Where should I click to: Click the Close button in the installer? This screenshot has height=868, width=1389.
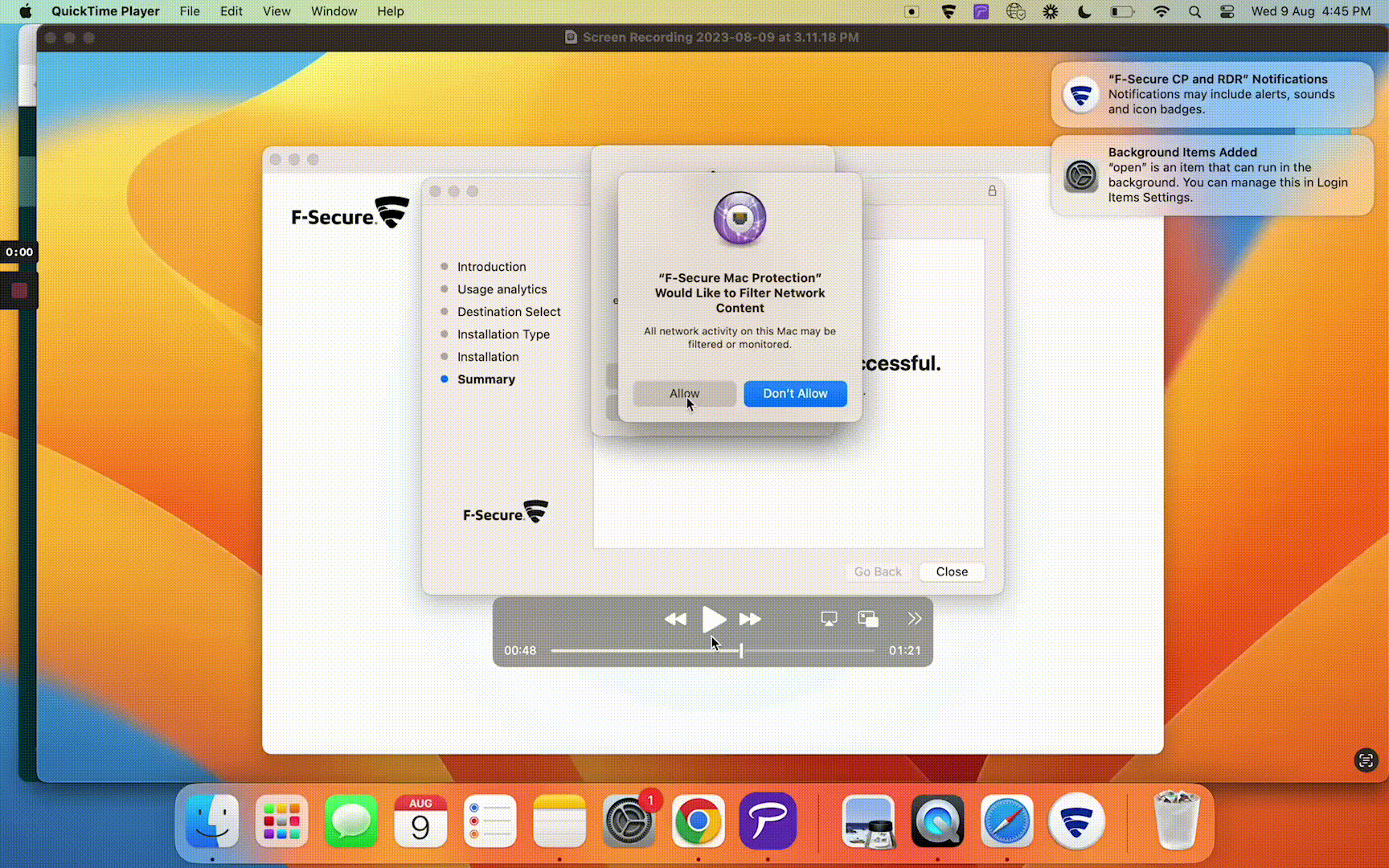tap(952, 571)
